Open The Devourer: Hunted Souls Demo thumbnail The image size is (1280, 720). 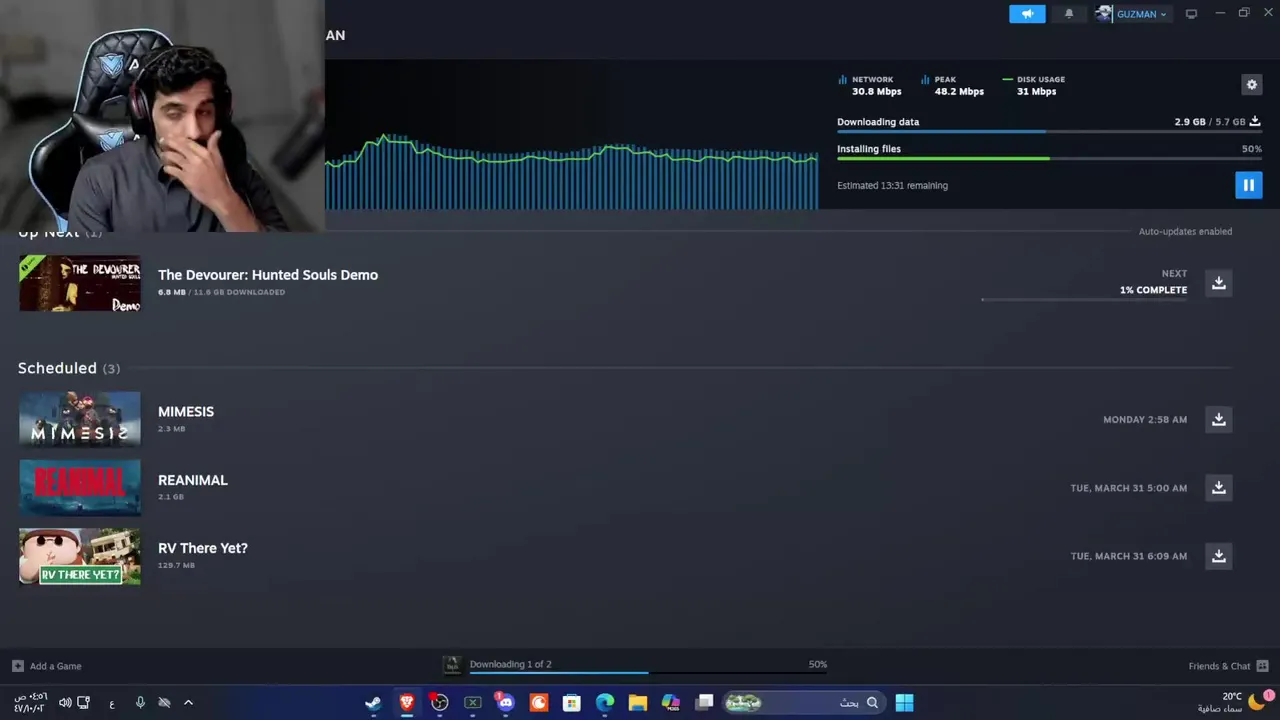80,284
